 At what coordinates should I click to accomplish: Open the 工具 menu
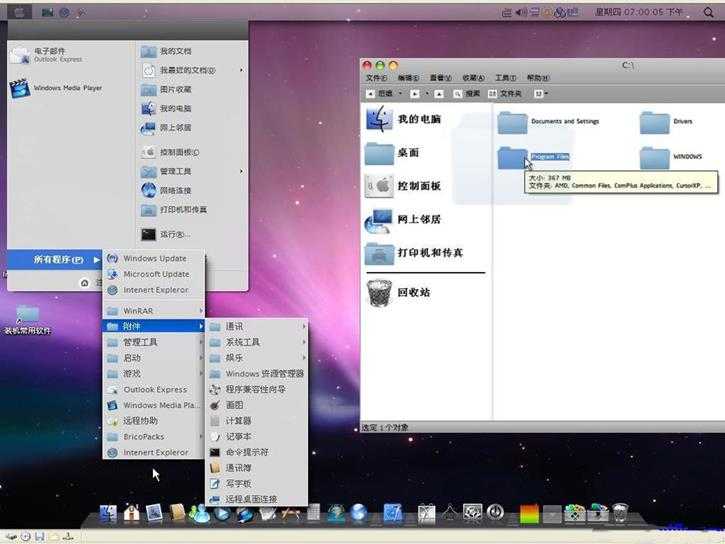point(506,78)
